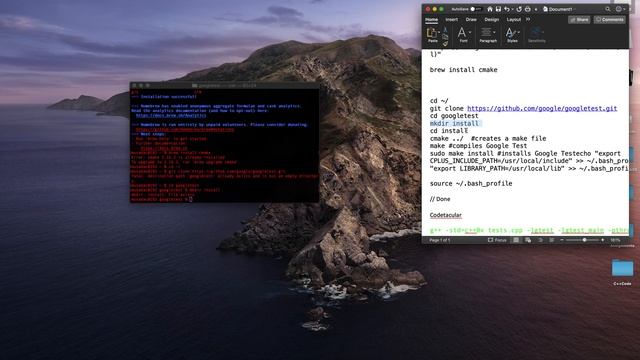Image resolution: width=640 pixels, height=360 pixels.
Task: Close the Terminal window
Action: (x=134, y=86)
